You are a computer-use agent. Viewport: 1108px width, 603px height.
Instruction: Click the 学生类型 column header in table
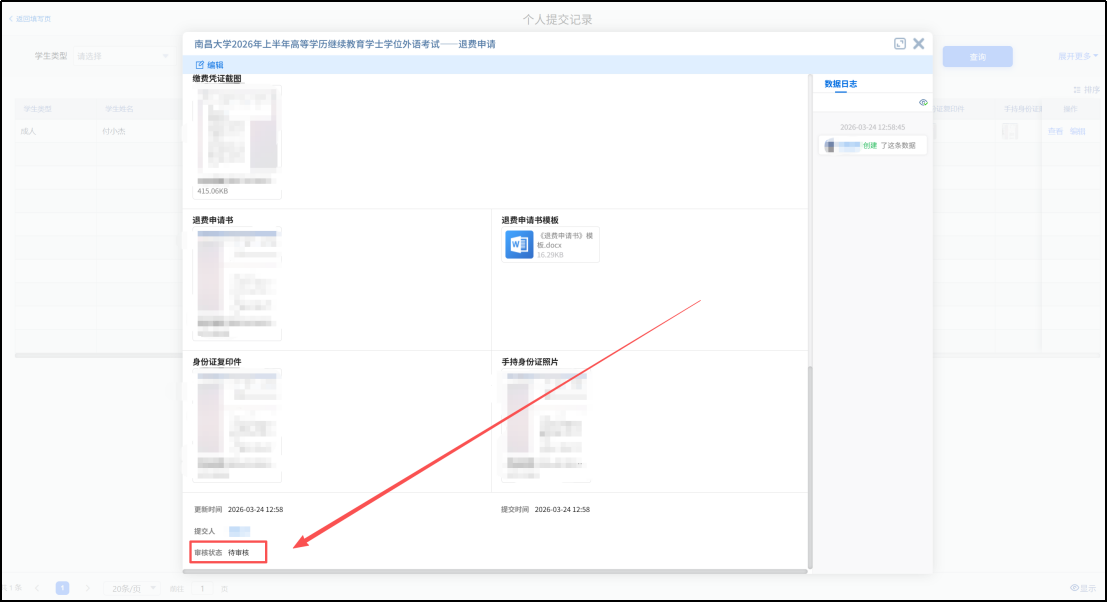(37, 109)
